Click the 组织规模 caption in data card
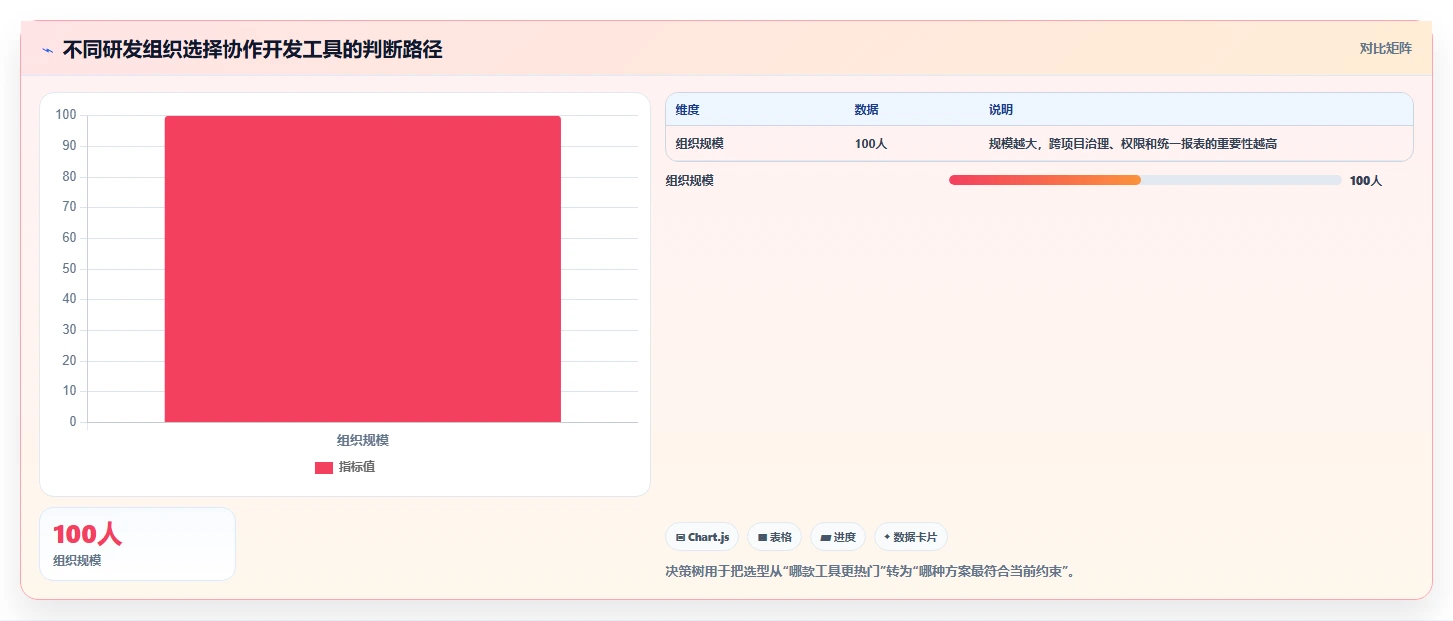1453x621 pixels. 77,561
